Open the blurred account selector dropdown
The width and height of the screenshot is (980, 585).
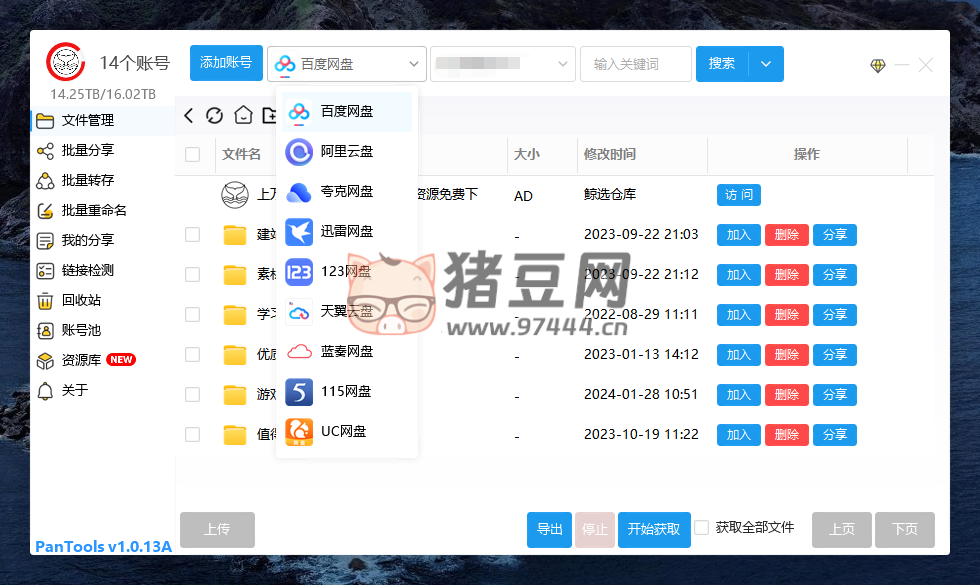[502, 64]
